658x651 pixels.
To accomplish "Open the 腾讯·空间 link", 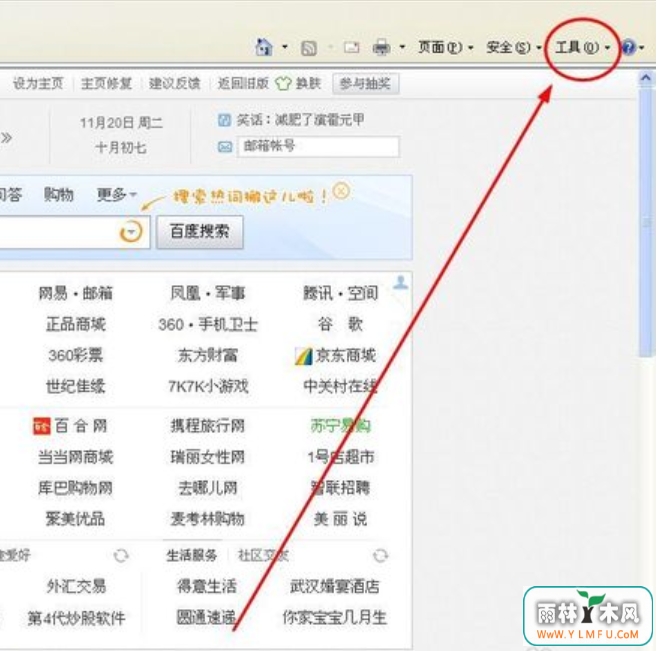I will coord(340,293).
